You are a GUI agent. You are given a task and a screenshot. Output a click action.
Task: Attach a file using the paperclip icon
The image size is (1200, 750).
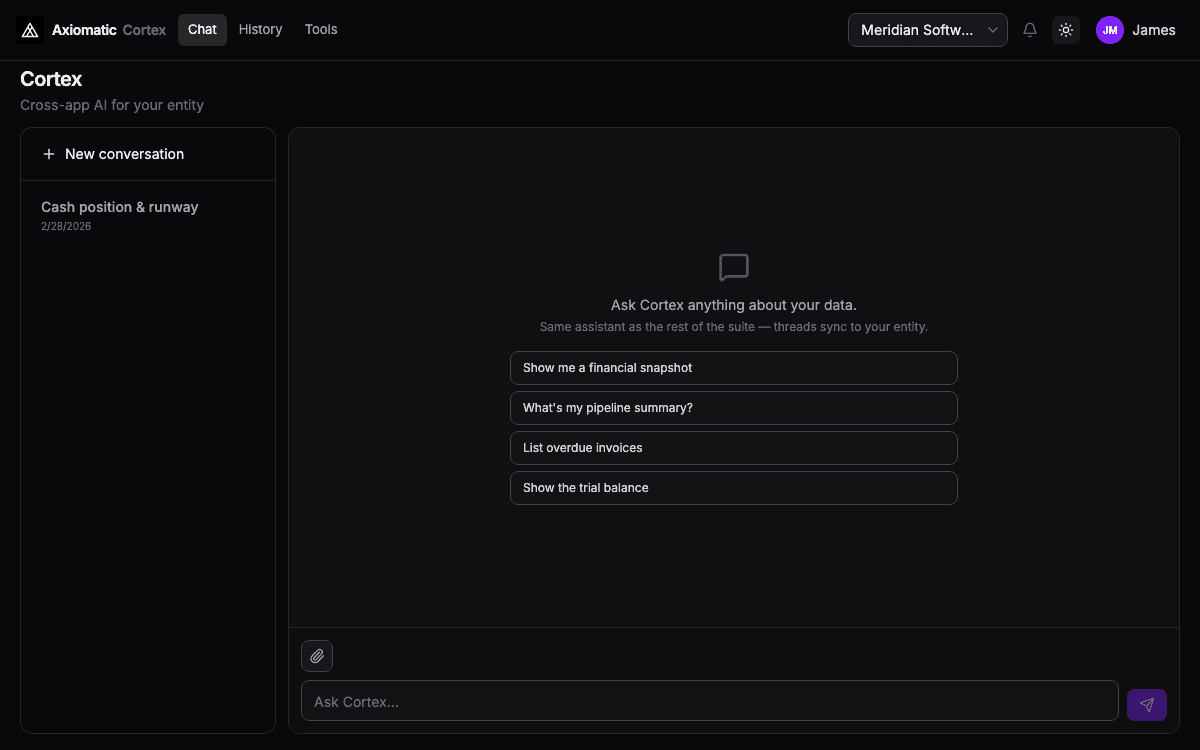click(317, 655)
